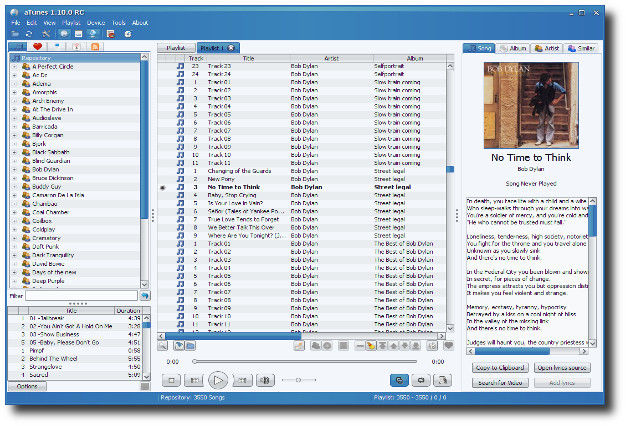Click the red statistics toolbar icon
The height and width of the screenshot is (426, 626).
pyautogui.click(x=111, y=34)
